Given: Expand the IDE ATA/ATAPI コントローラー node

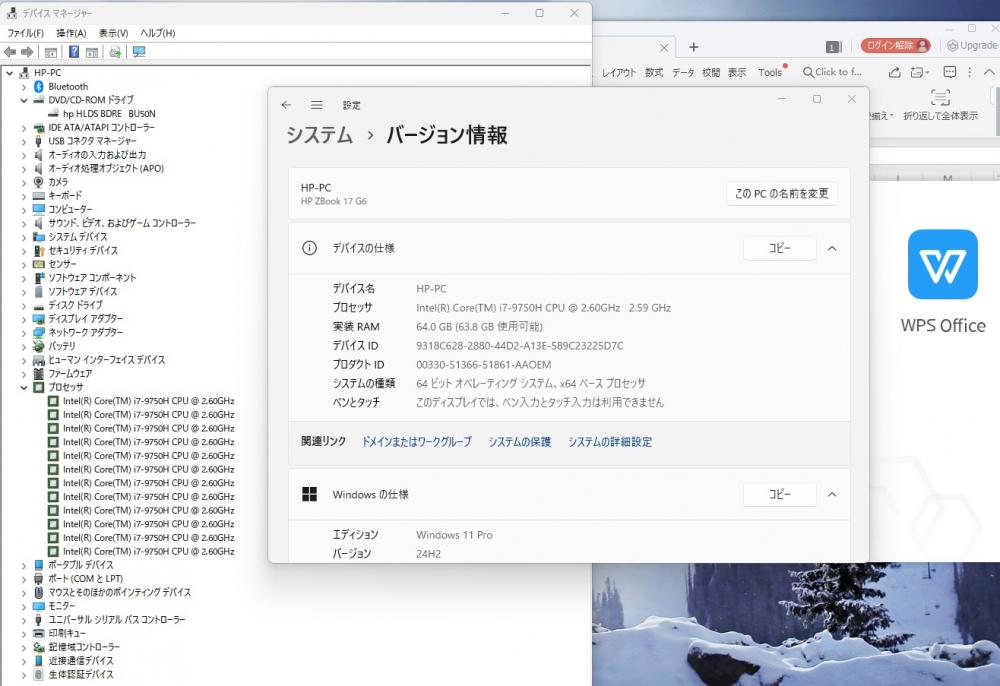Looking at the screenshot, I should (24, 128).
